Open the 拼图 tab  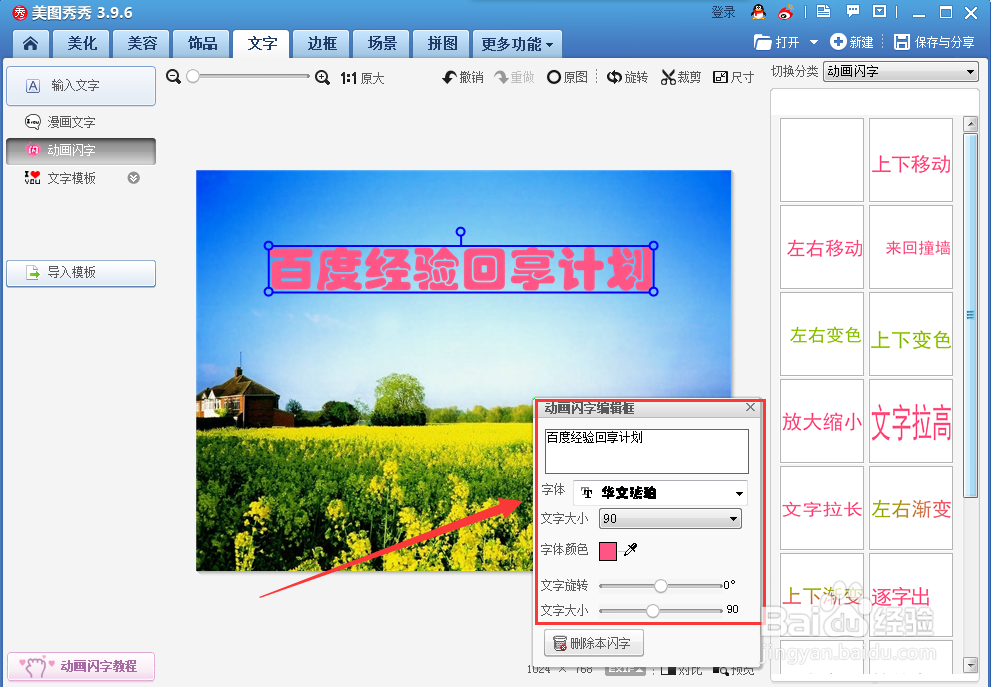442,44
